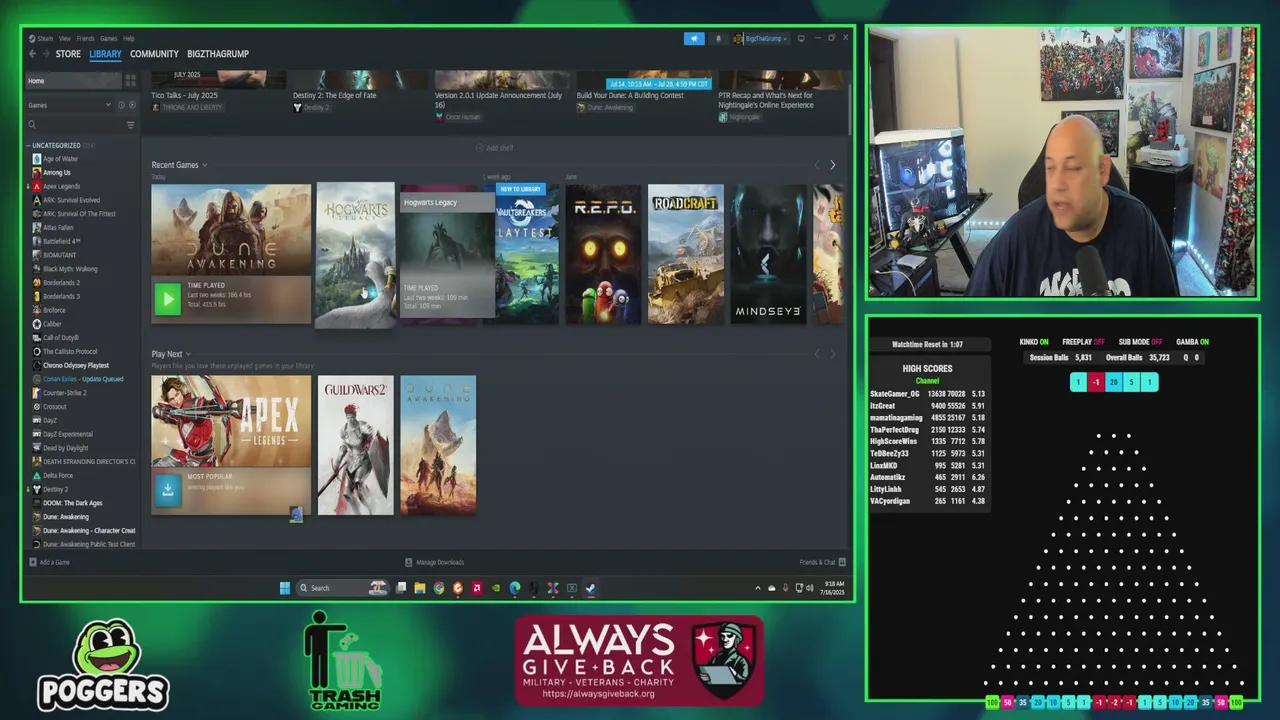Open the MindsEye game cover

pos(768,254)
